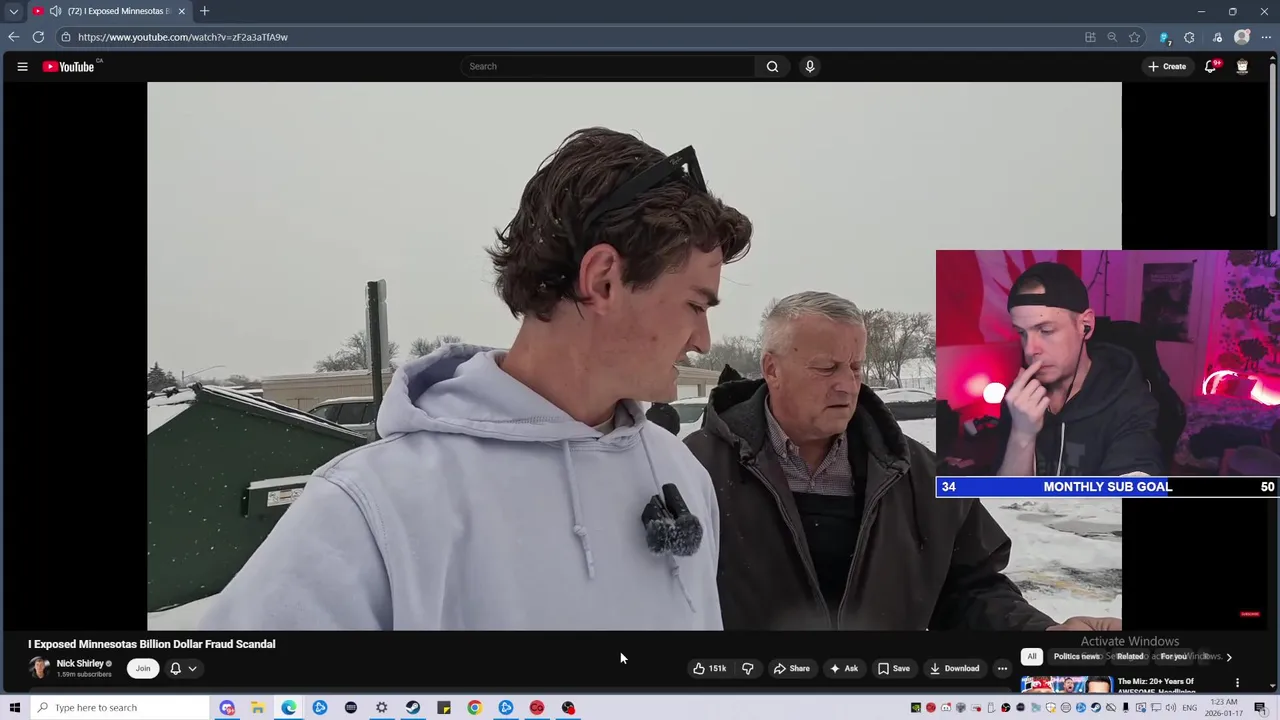Open browser settings and more menu

point(1266,37)
